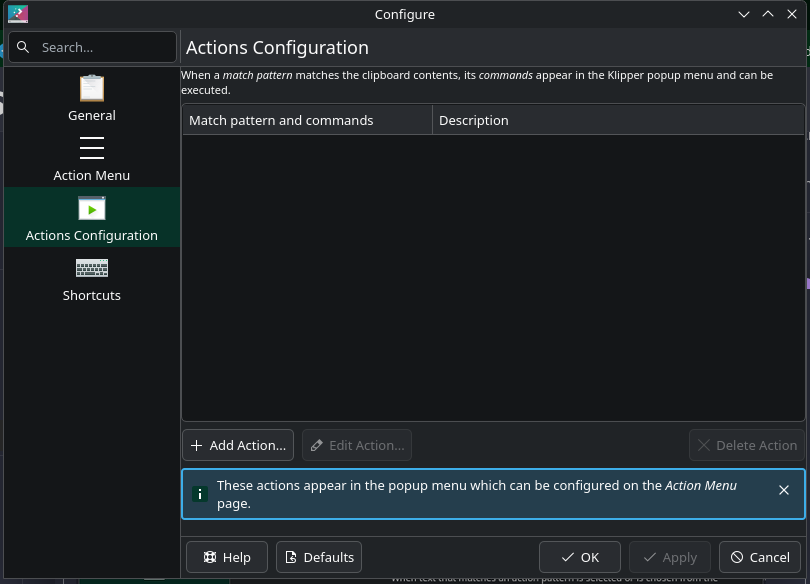
Task: Select the Action Menu page icon
Action: [92, 149]
